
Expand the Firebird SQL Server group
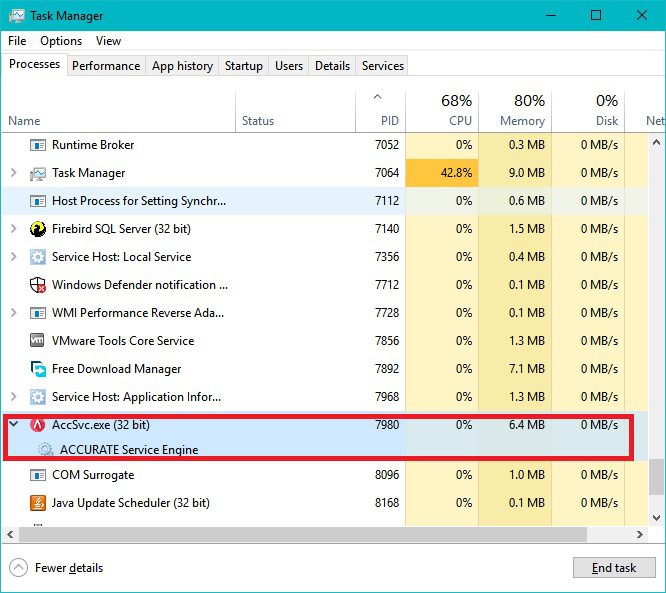coord(14,229)
